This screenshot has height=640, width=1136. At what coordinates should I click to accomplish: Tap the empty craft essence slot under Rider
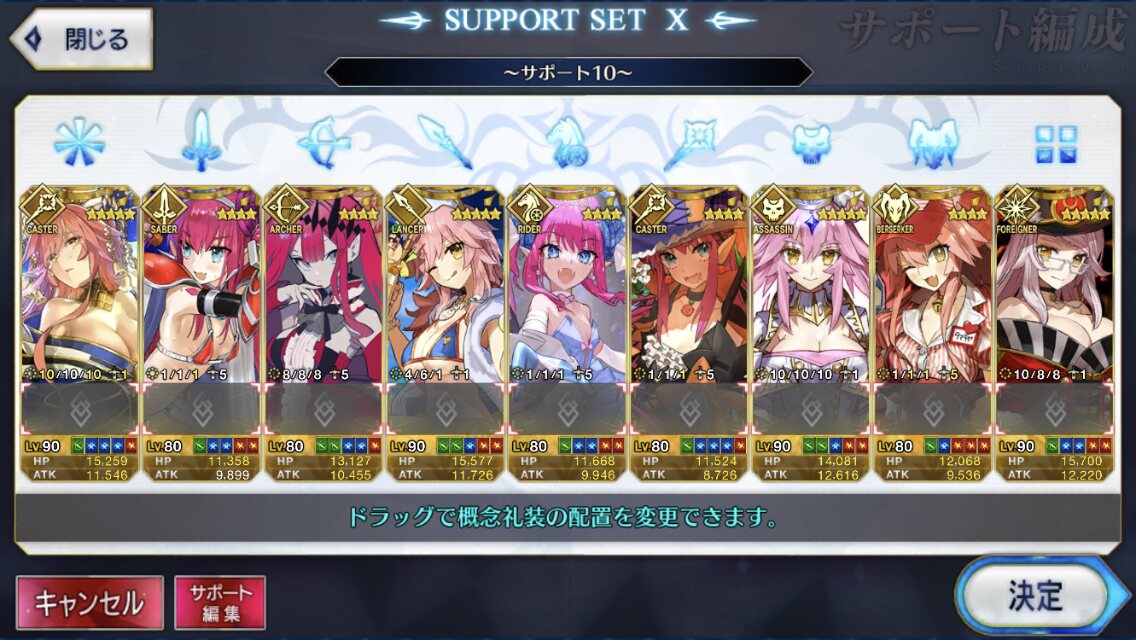(x=567, y=410)
